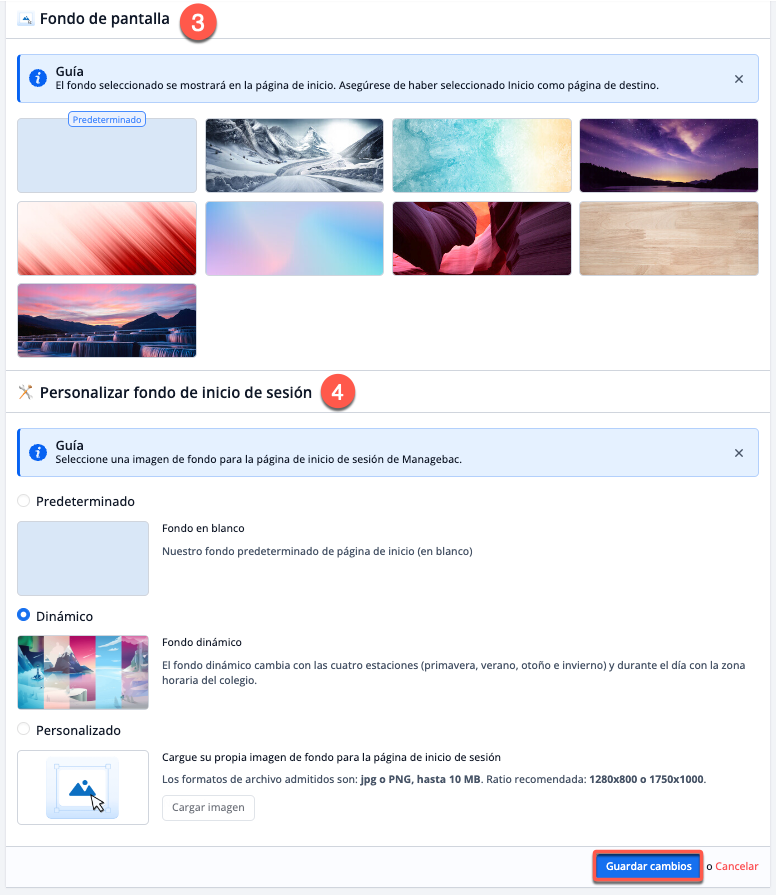Viewport: 776px width, 895px height.
Task: Dismiss the wallpaper guide info banner
Action: click(x=739, y=79)
